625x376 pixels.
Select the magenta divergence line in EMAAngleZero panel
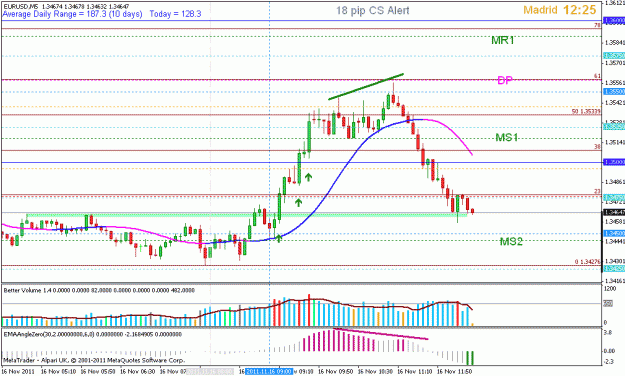(x=381, y=334)
